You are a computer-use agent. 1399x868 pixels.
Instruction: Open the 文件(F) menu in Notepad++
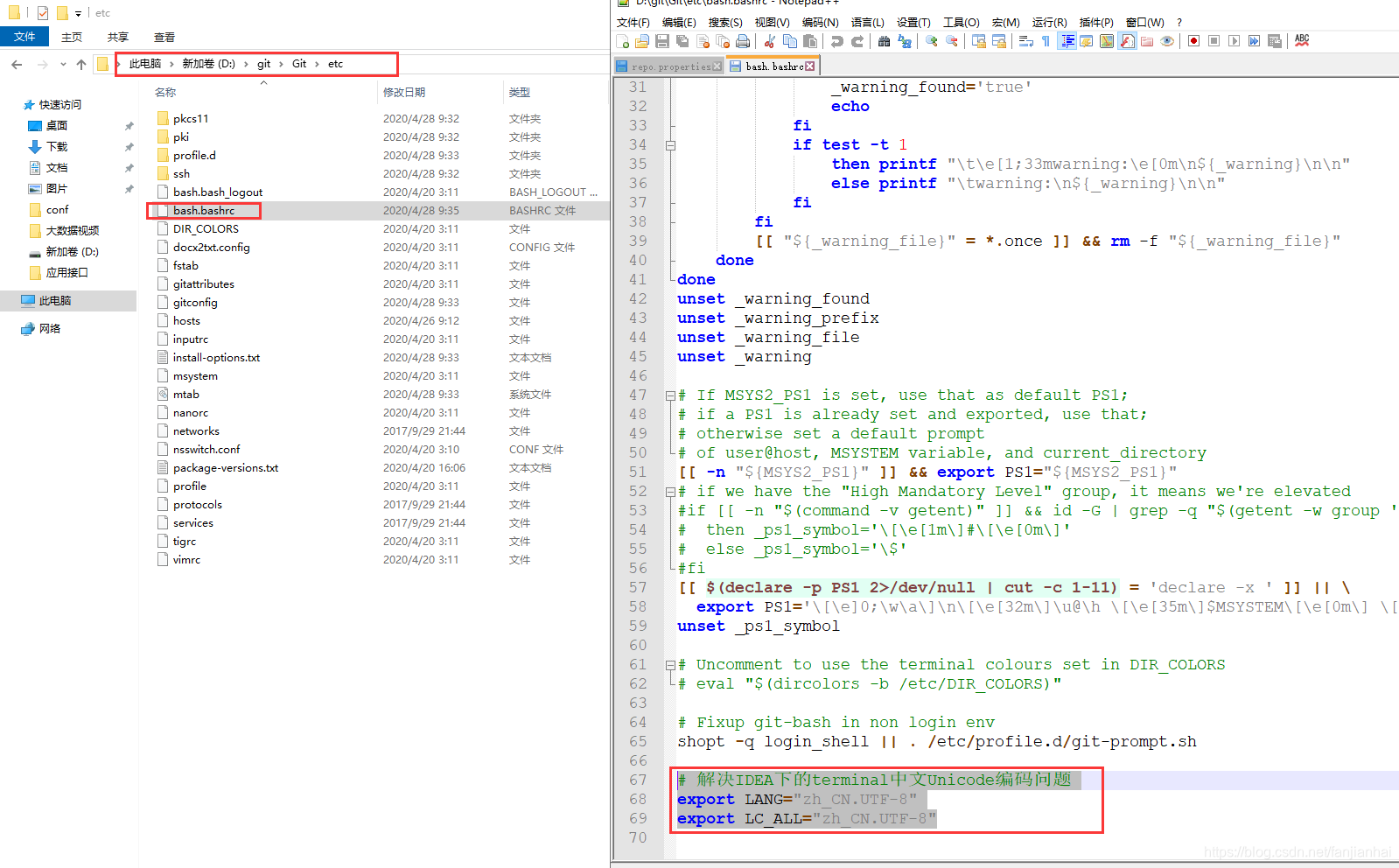click(633, 23)
